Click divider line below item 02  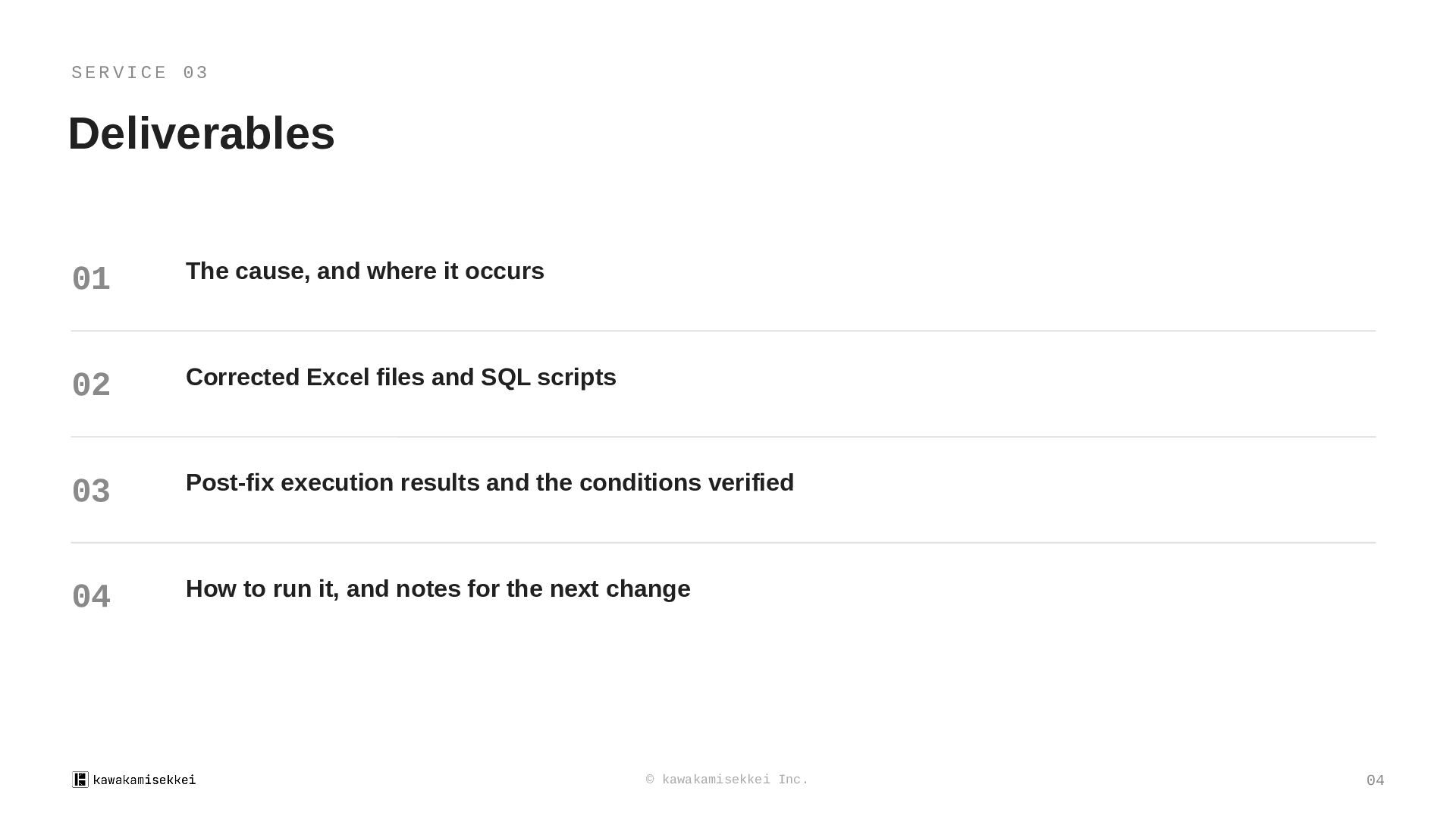pos(723,437)
